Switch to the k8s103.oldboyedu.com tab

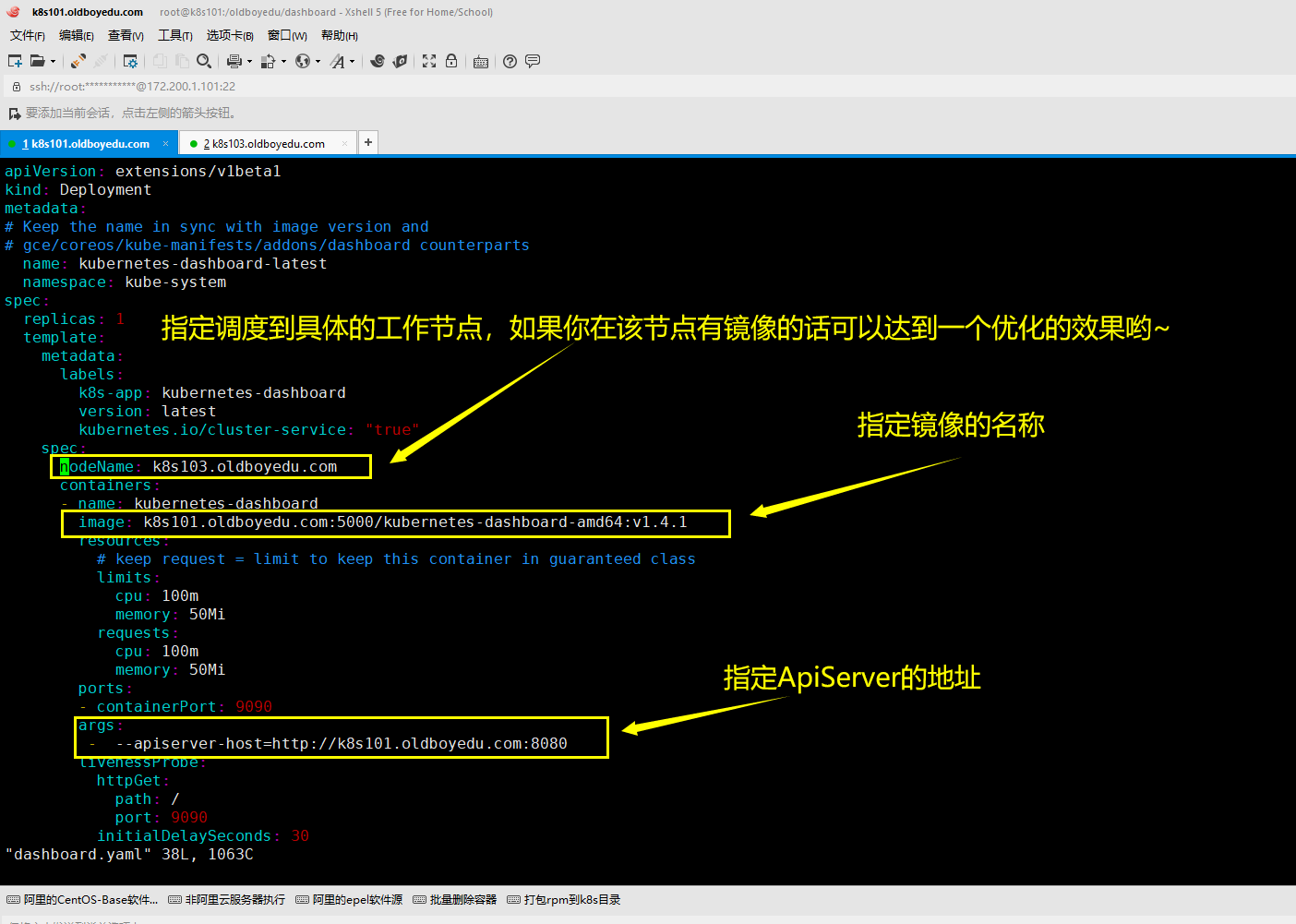click(261, 142)
